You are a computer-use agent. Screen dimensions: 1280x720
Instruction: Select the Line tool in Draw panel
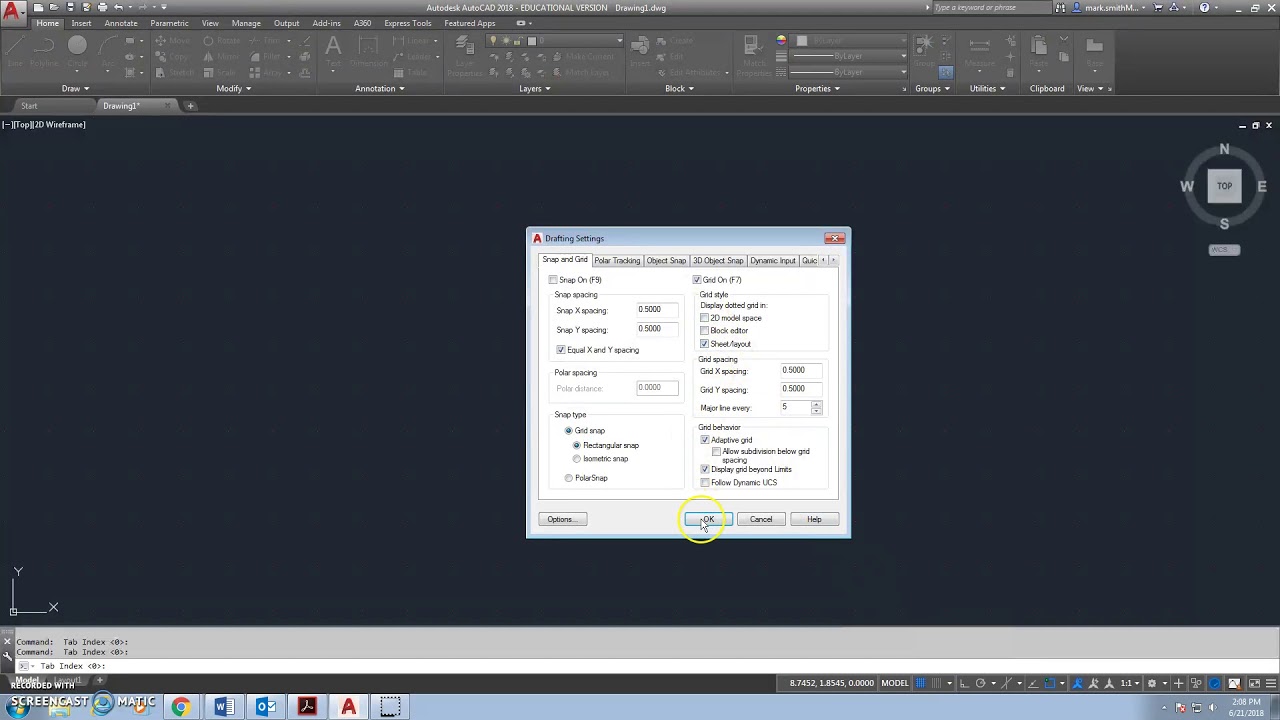(15, 52)
